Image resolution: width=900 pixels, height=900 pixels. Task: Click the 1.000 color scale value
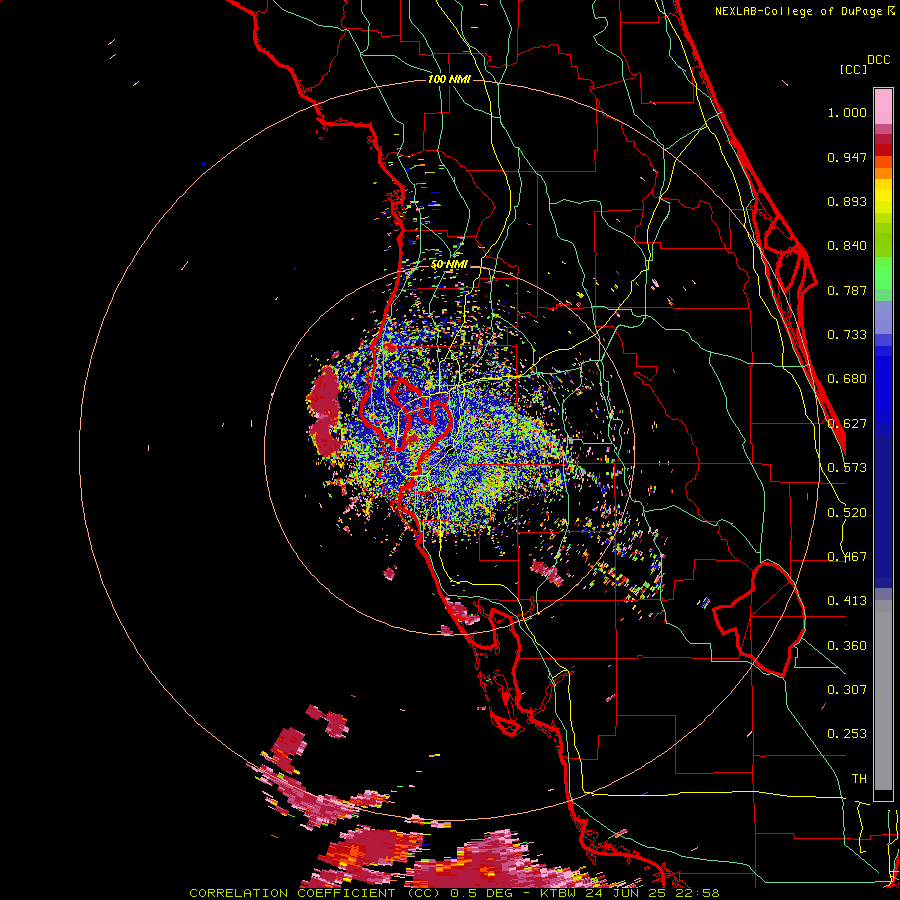pos(847,112)
